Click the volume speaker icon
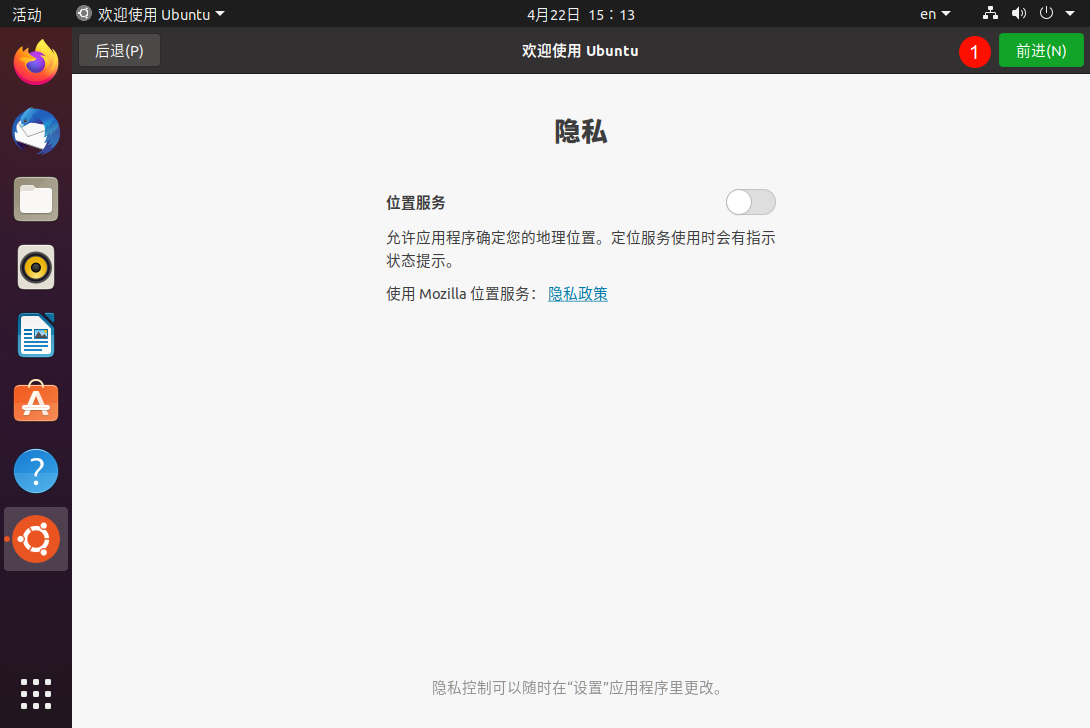The image size is (1090, 728). tap(1018, 13)
